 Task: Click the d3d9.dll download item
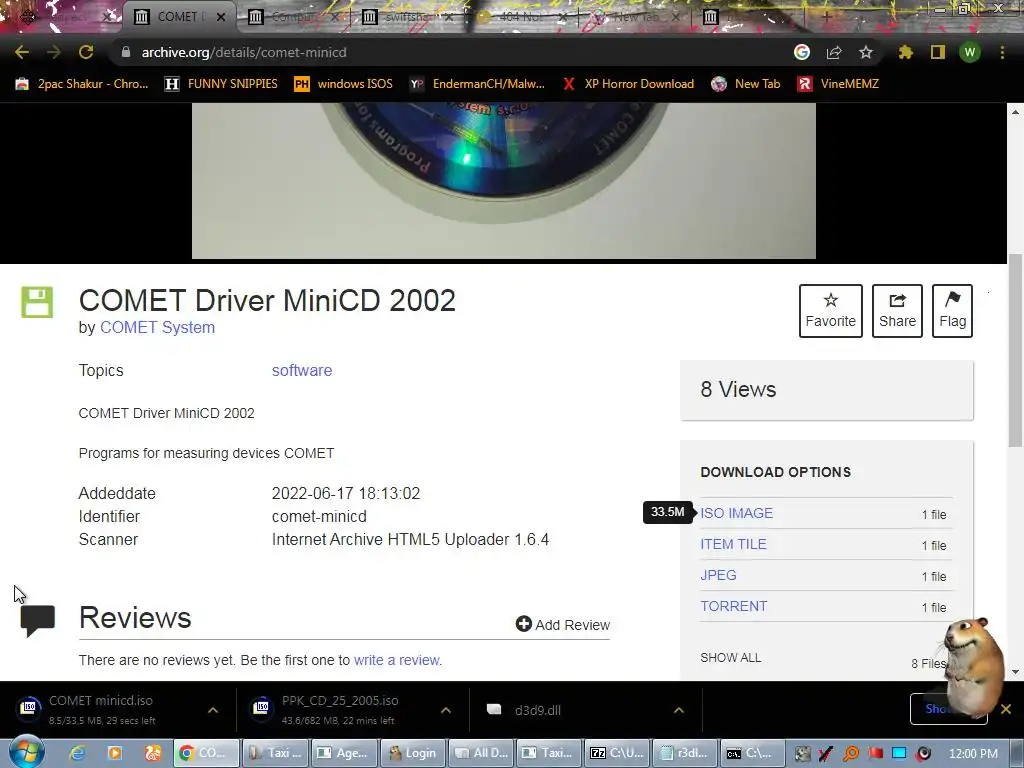[x=537, y=710]
